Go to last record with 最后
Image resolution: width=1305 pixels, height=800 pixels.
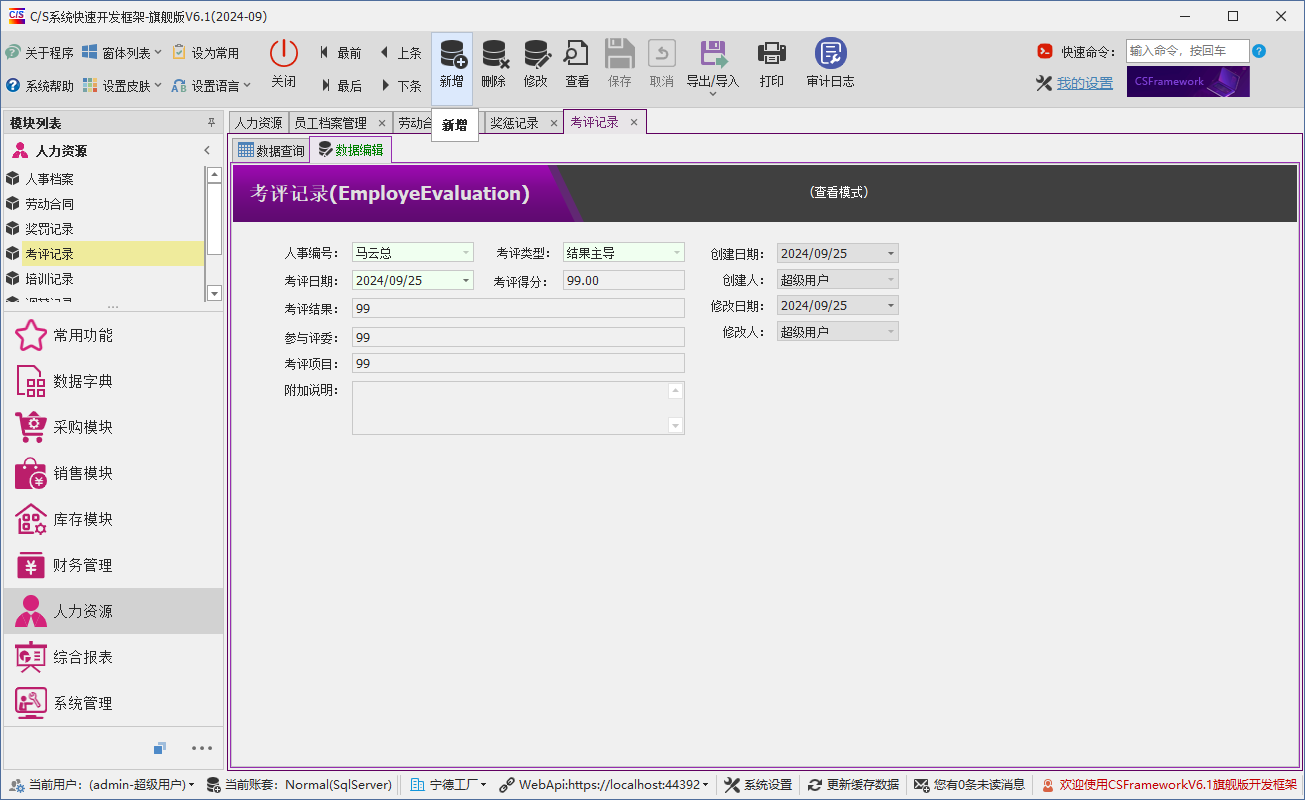tap(341, 86)
